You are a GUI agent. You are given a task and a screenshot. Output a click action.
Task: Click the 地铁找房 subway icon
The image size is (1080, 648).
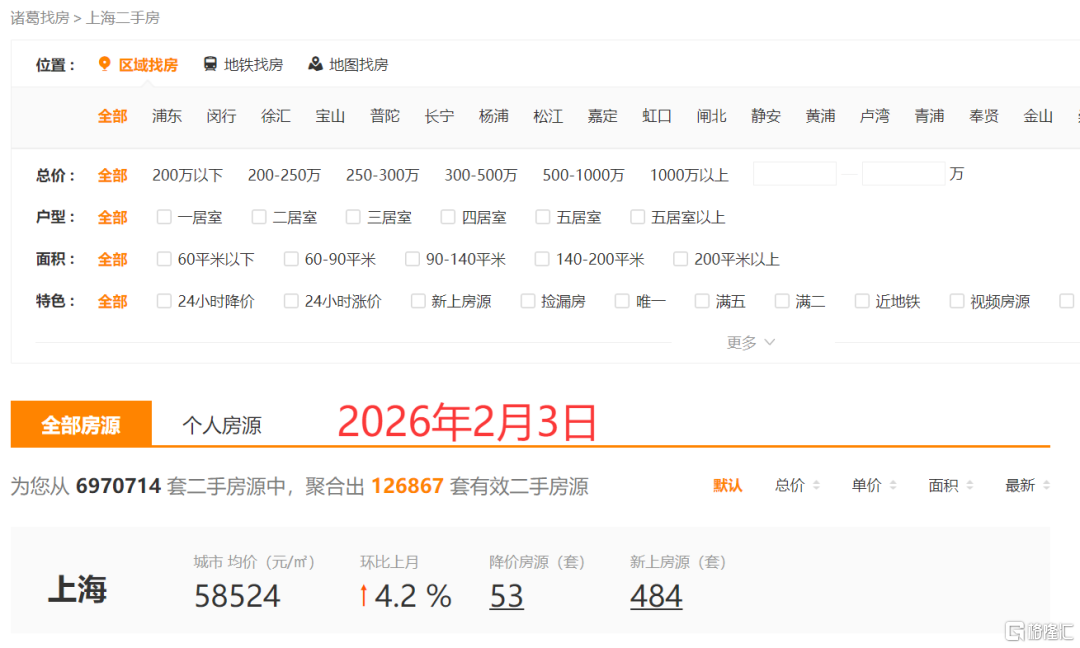(210, 64)
